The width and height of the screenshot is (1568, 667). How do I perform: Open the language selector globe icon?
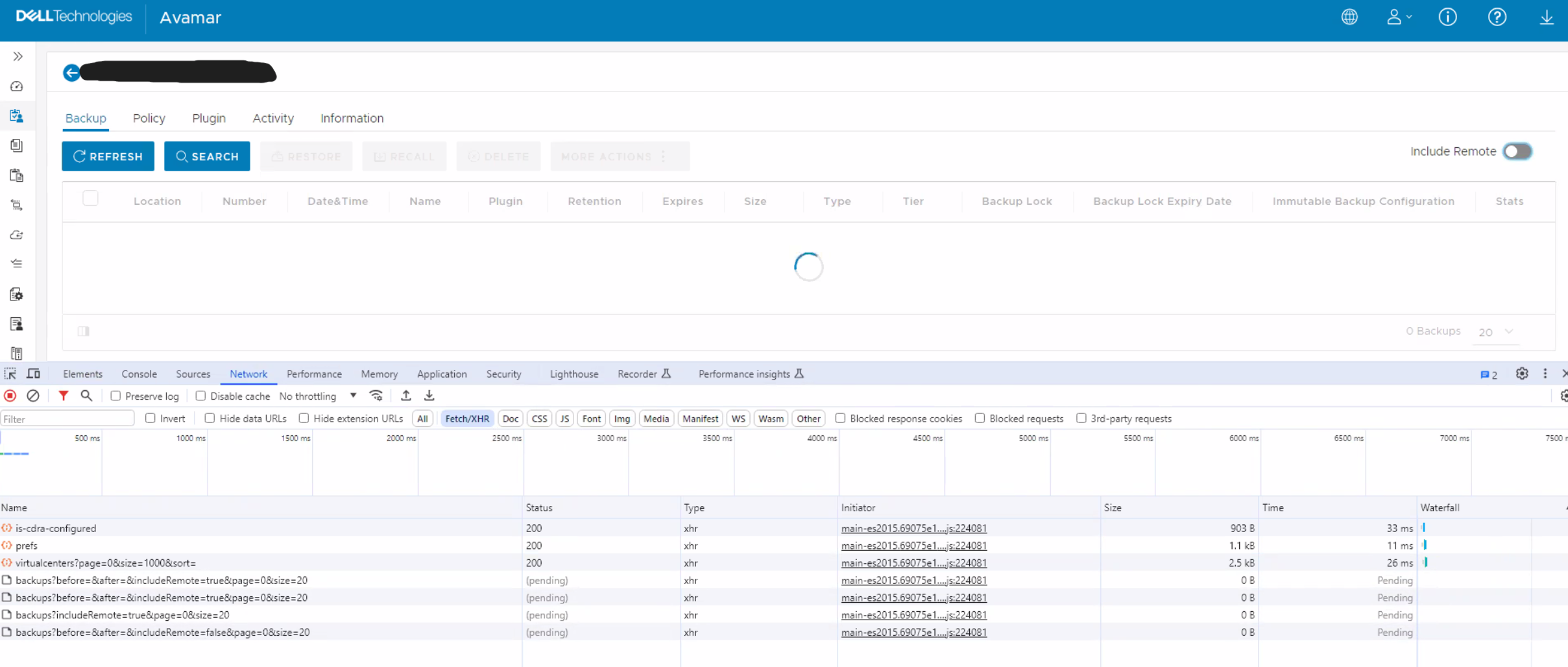[x=1350, y=17]
